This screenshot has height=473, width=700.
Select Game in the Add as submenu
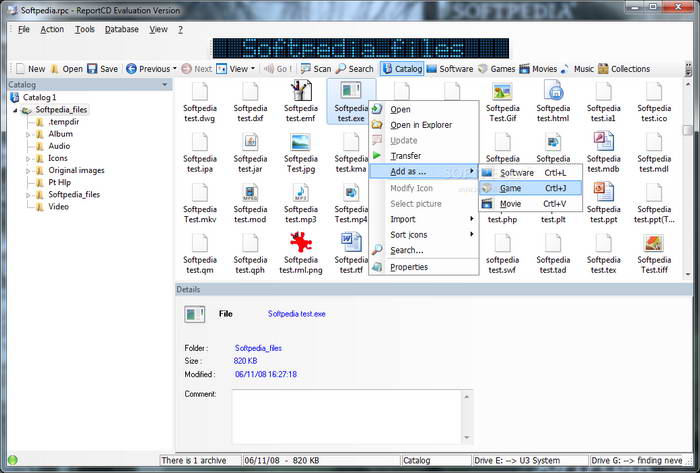530,188
